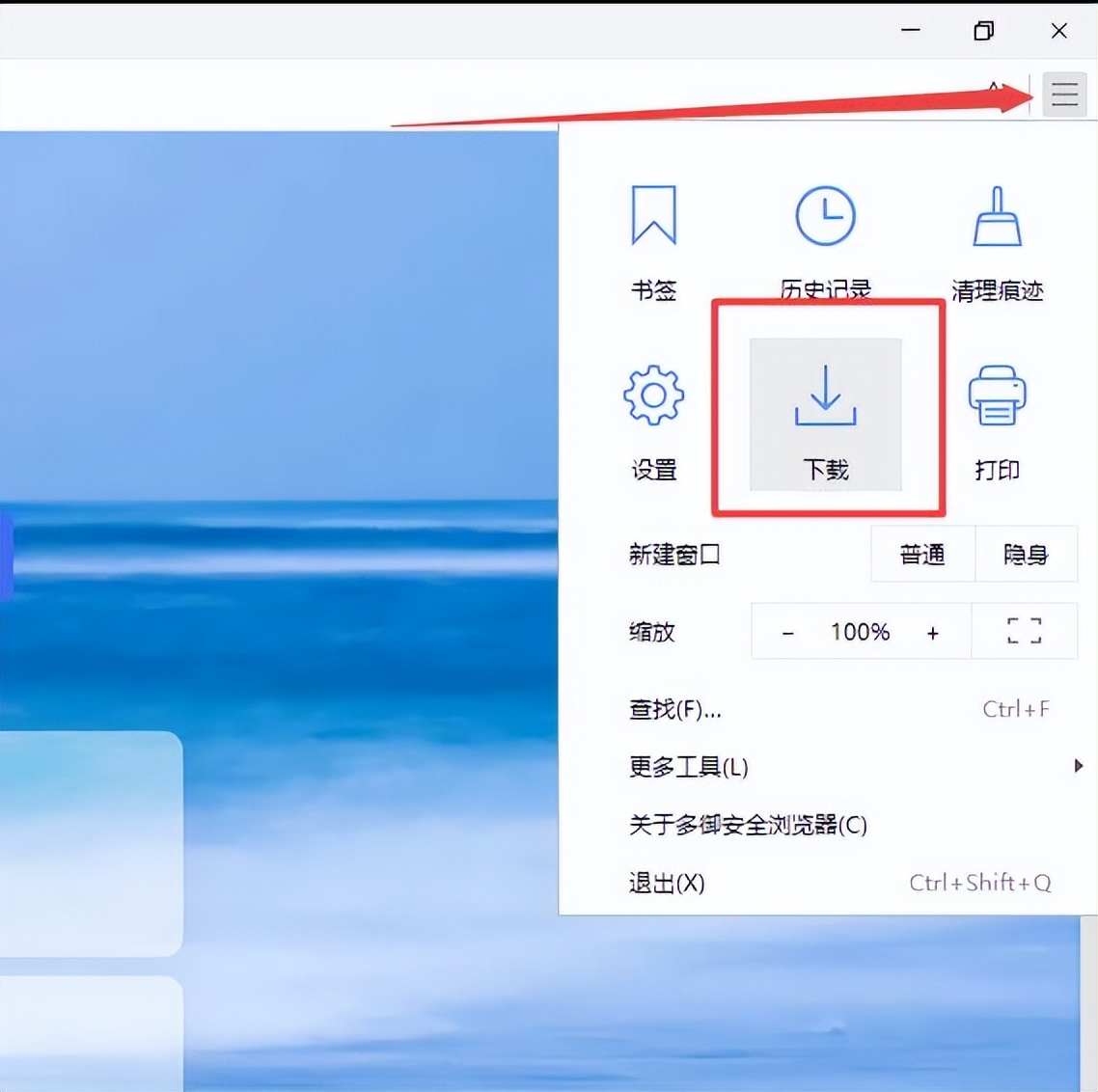Screen dimensions: 1098x1092
Task: Enter fullscreen via the expand icon
Action: [1025, 631]
